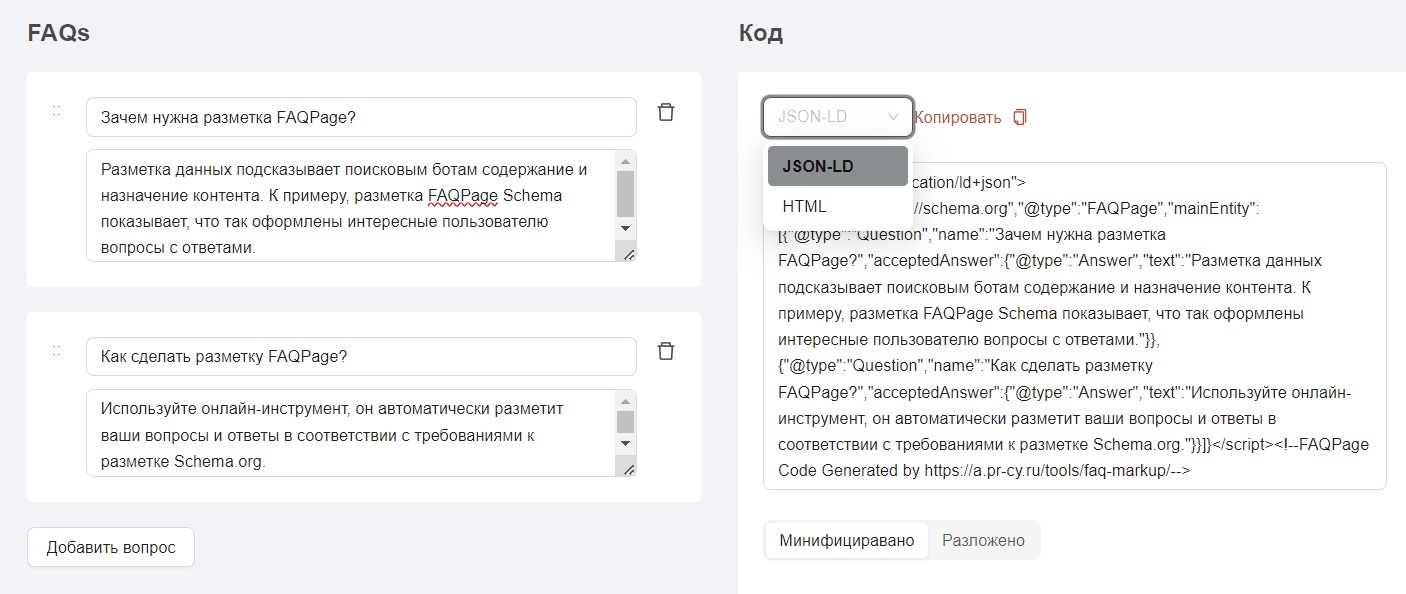
Task: Switch code view to Разложено
Action: pyautogui.click(x=983, y=540)
